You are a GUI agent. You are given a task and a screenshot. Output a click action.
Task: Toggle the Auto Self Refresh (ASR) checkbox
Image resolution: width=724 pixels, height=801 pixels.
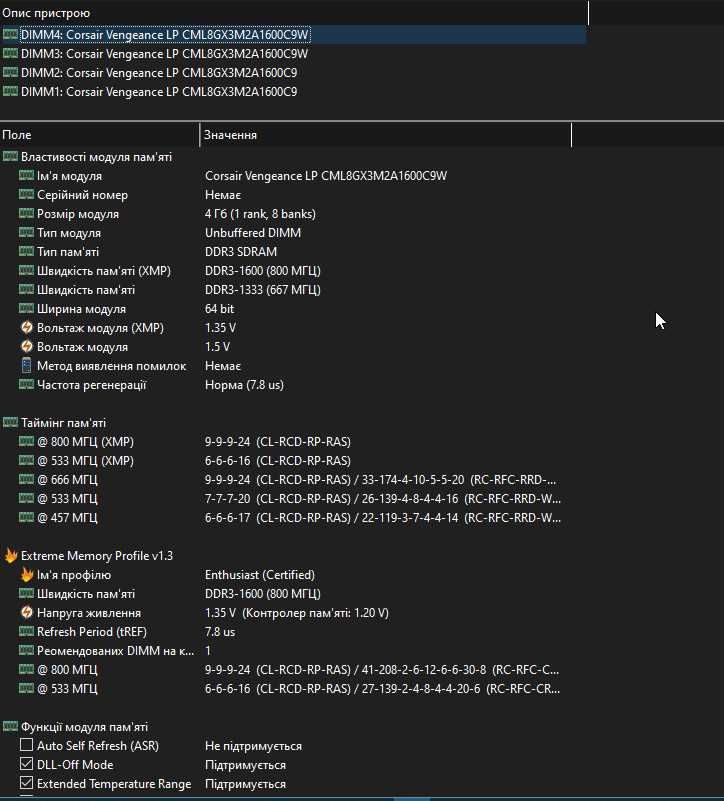tap(27, 745)
